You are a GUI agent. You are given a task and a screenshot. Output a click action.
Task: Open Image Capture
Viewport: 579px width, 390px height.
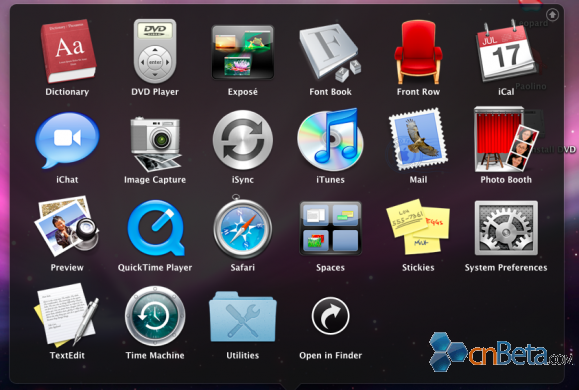(155, 144)
